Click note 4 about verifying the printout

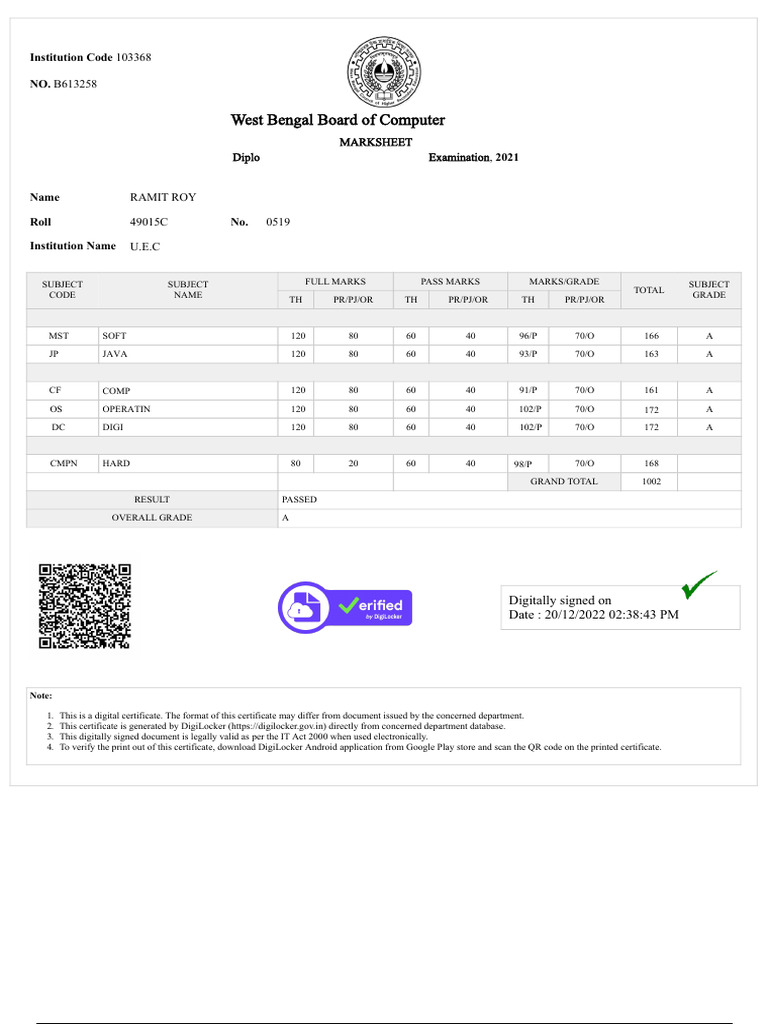tap(360, 747)
